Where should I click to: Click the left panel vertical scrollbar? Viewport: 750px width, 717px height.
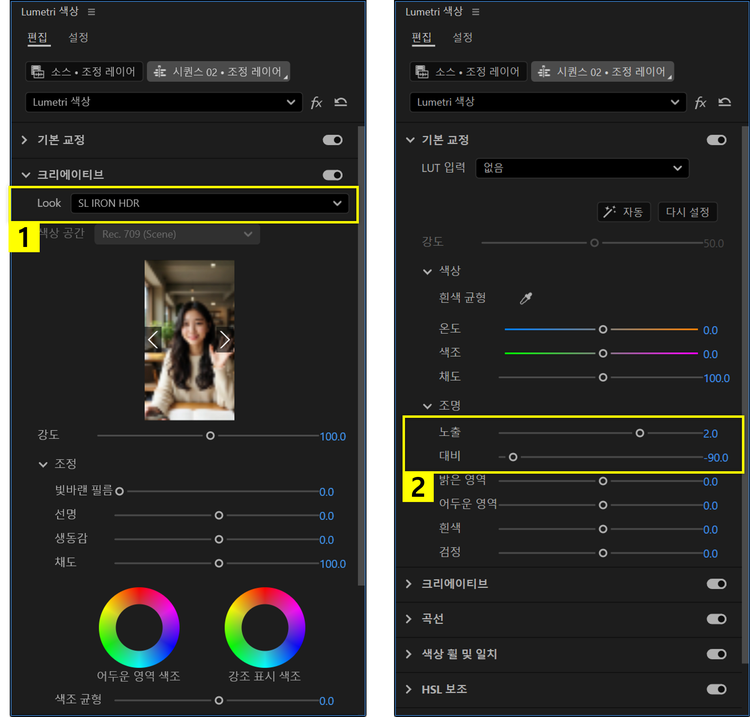(x=361, y=355)
